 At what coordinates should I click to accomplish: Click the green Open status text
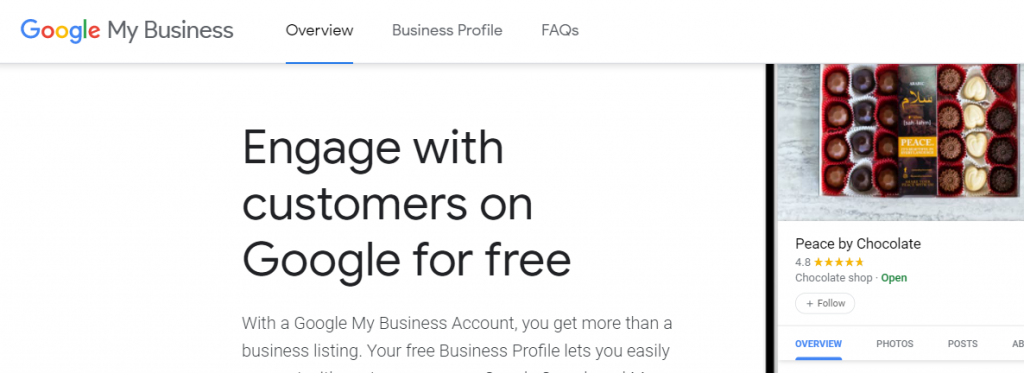click(x=894, y=278)
